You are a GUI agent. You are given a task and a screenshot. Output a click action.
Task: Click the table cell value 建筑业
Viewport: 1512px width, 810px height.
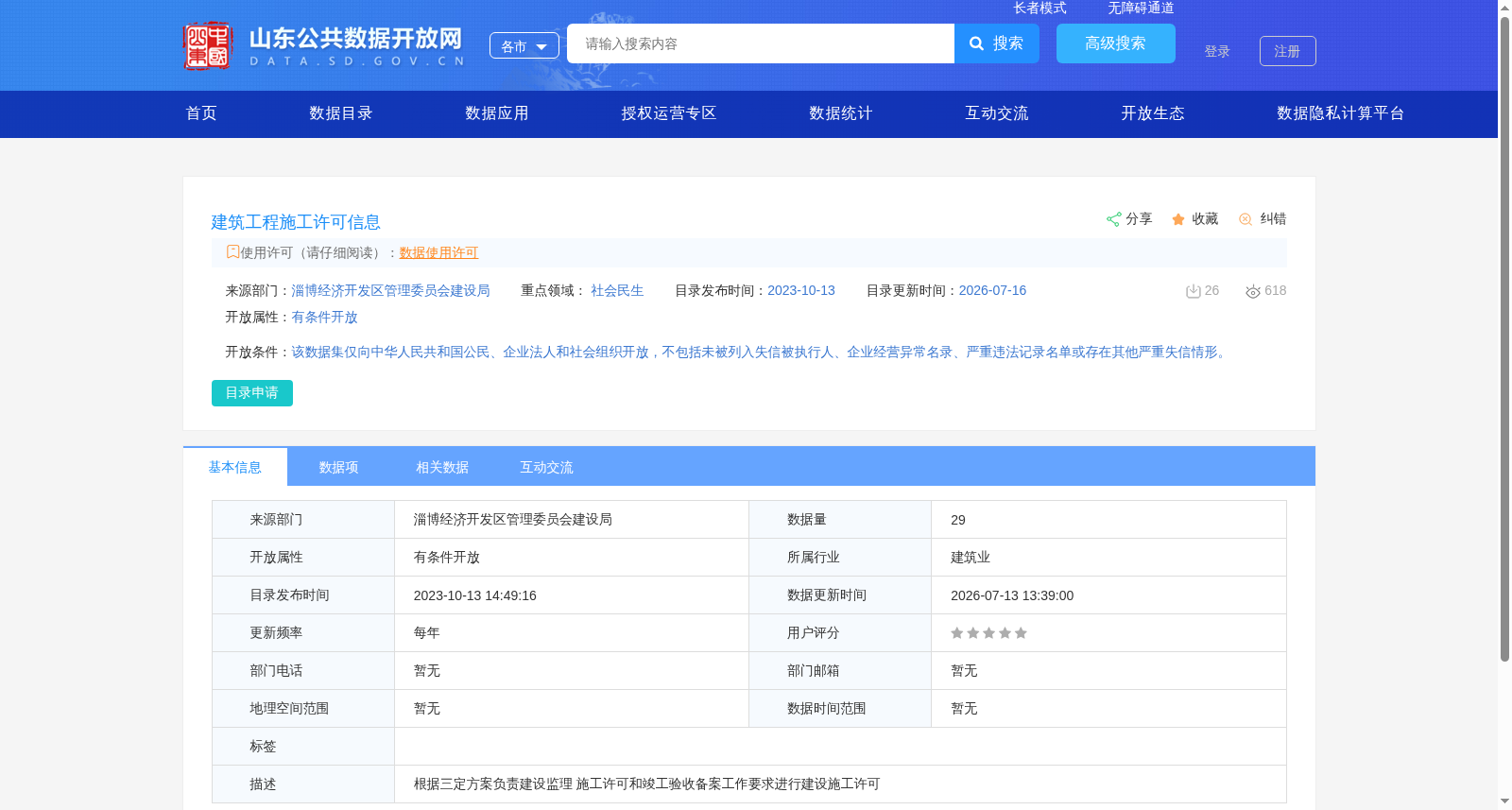click(971, 558)
